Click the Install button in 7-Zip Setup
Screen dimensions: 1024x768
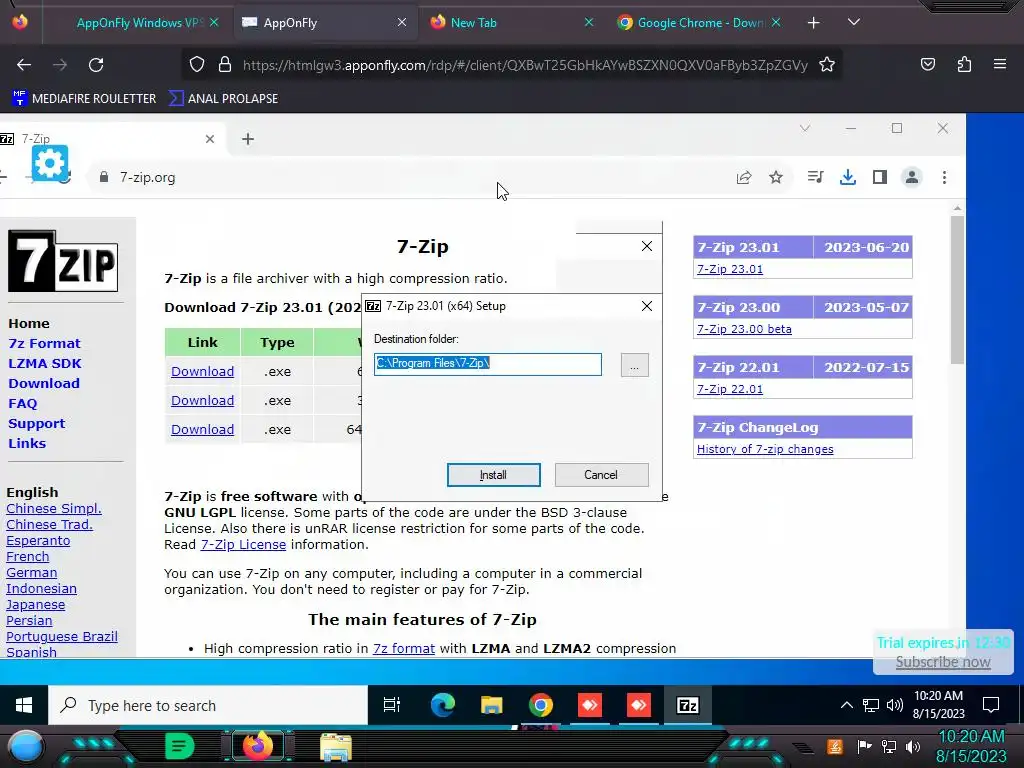[x=494, y=475]
